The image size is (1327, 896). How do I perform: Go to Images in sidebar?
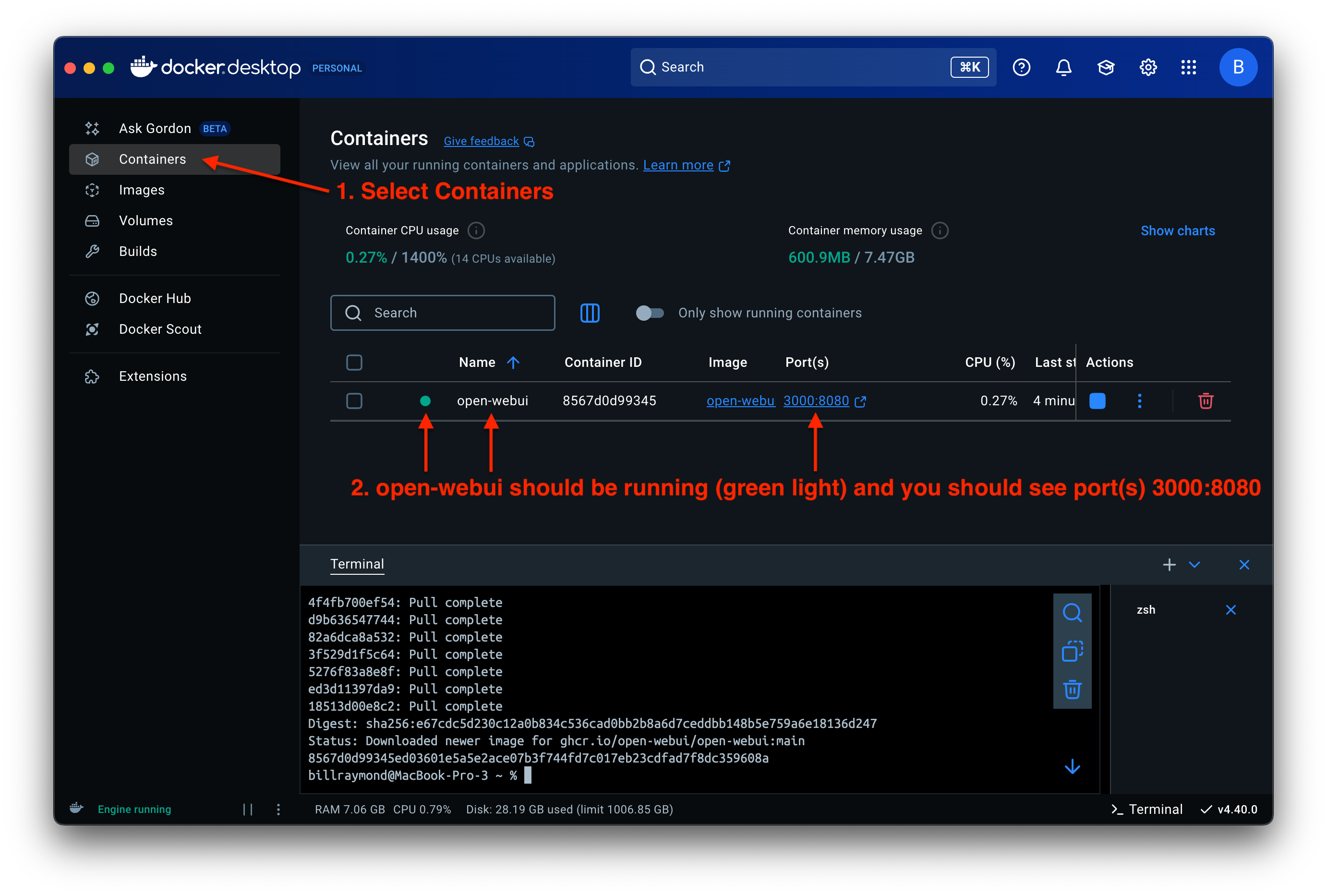point(142,190)
